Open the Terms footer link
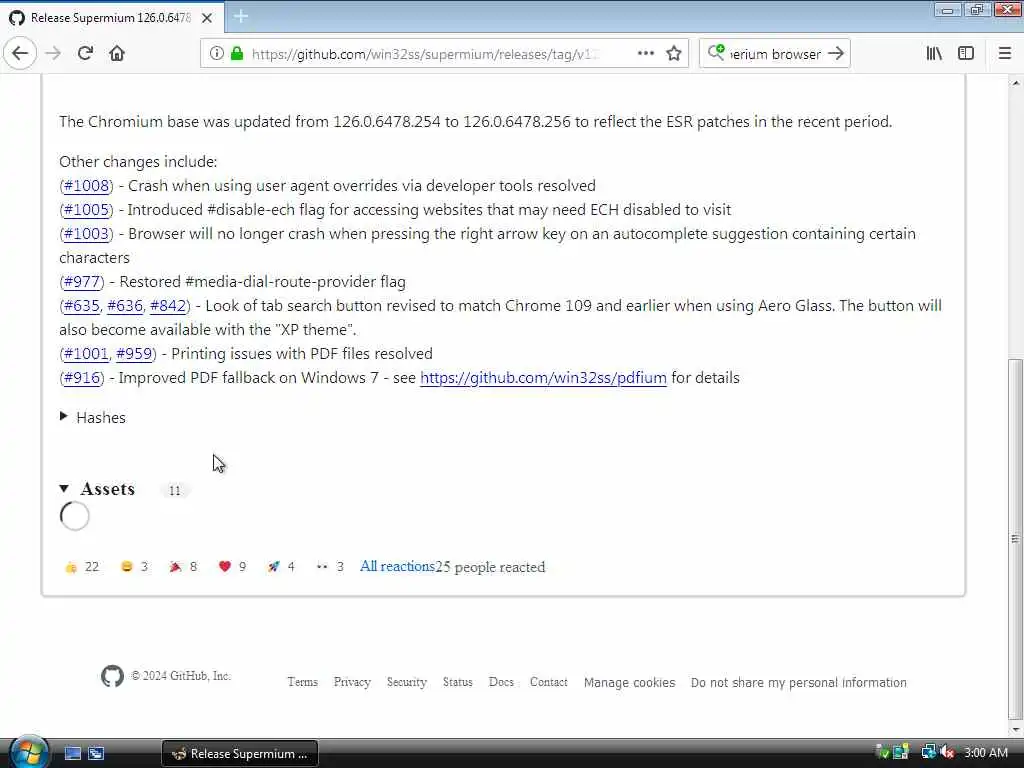This screenshot has height=768, width=1024. [x=302, y=682]
